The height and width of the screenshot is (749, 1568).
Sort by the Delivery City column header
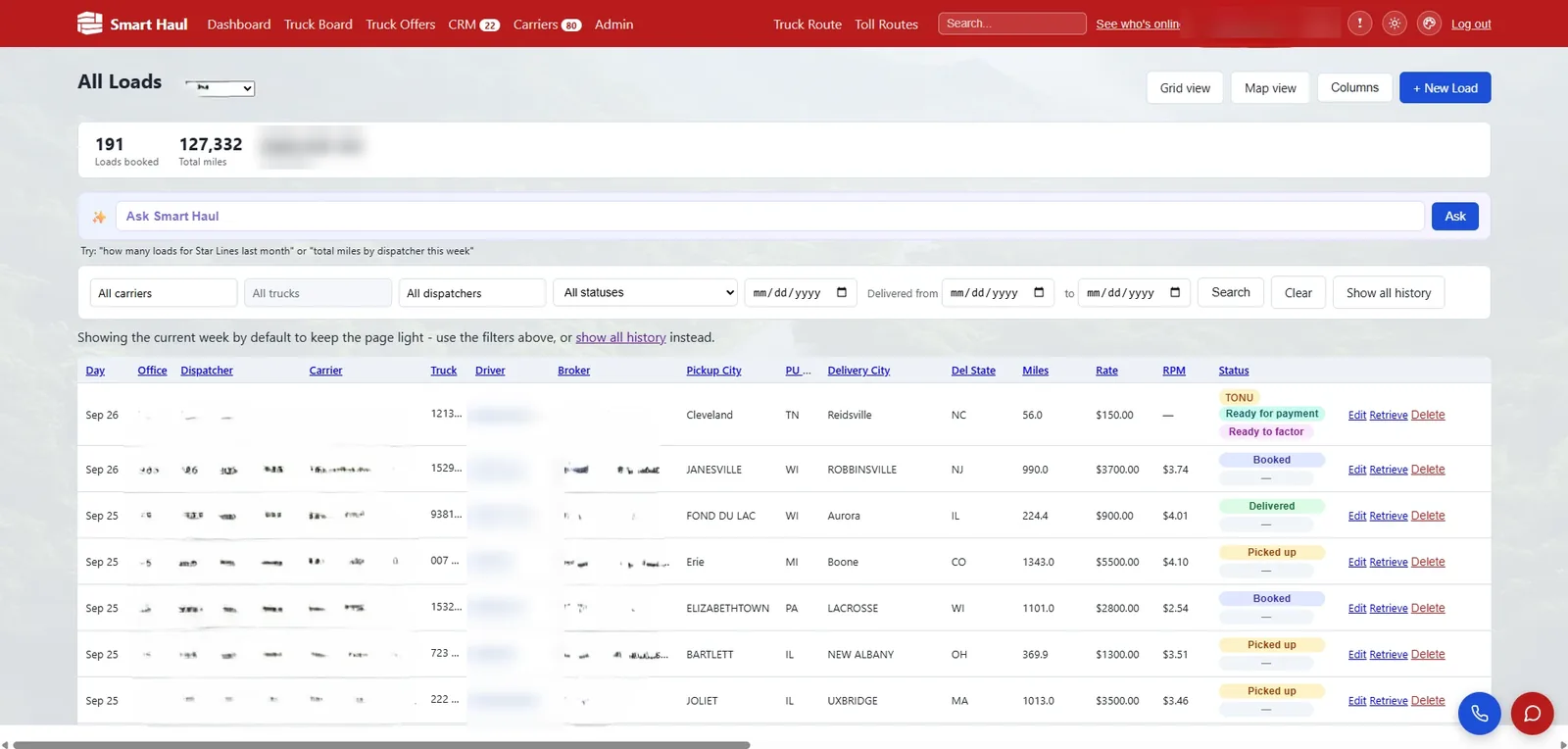point(858,371)
